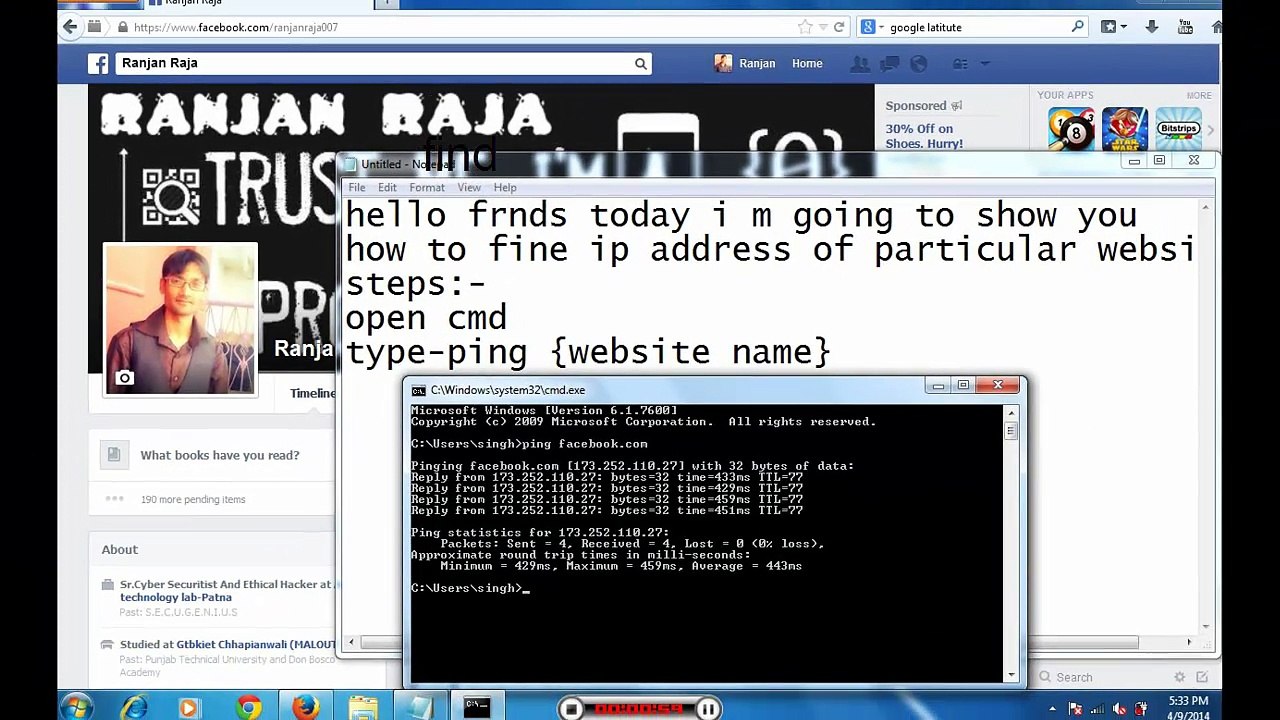Click the Facebook chat Search field
Image resolution: width=1280 pixels, height=720 pixels.
click(1101, 677)
